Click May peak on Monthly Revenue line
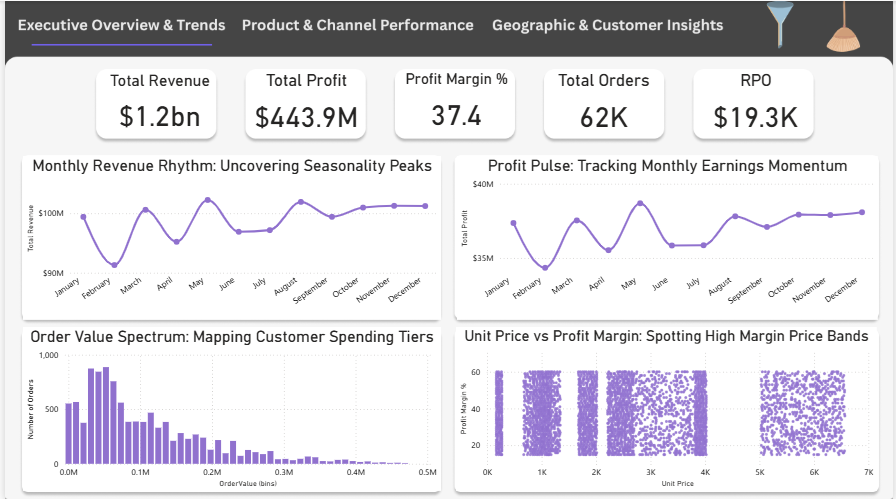 pos(207,200)
